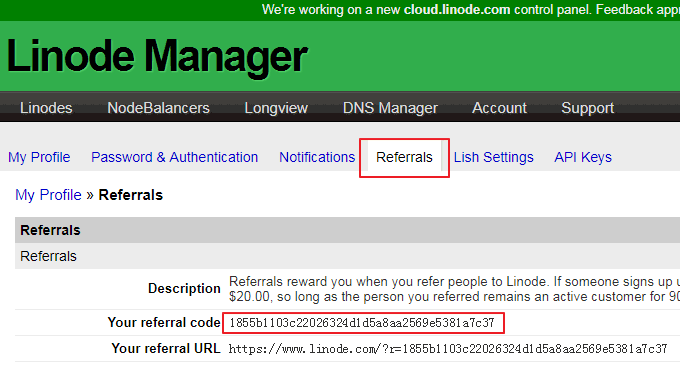
Task: Click the bold Referrals breadcrumb text
Action: pos(131,195)
